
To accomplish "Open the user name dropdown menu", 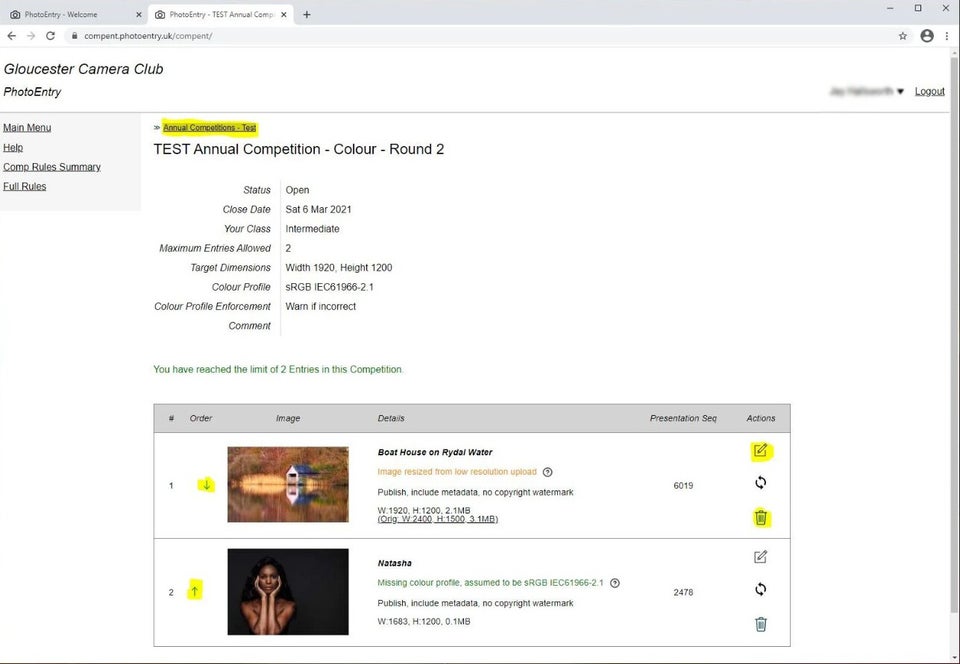I will tap(866, 91).
